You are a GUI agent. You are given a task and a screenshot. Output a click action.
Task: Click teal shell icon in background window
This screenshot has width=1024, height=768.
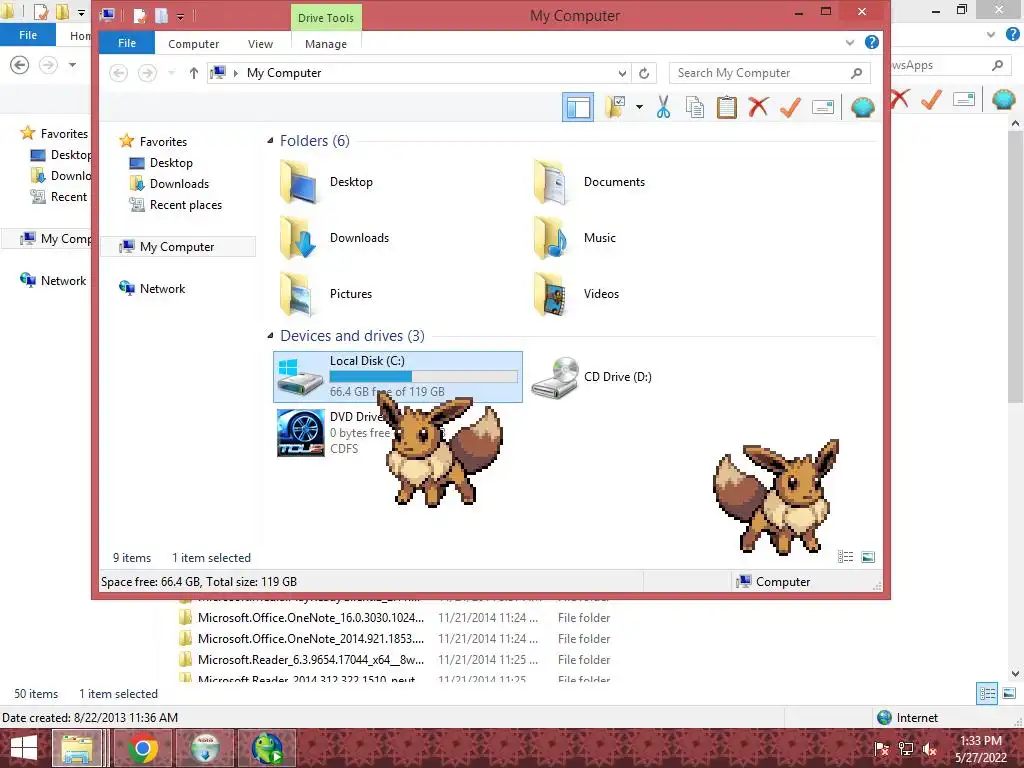coord(1004,99)
